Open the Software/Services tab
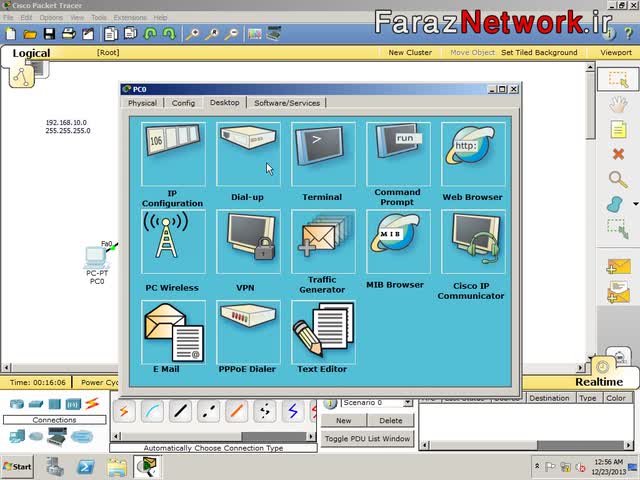This screenshot has width=640, height=480. (287, 103)
